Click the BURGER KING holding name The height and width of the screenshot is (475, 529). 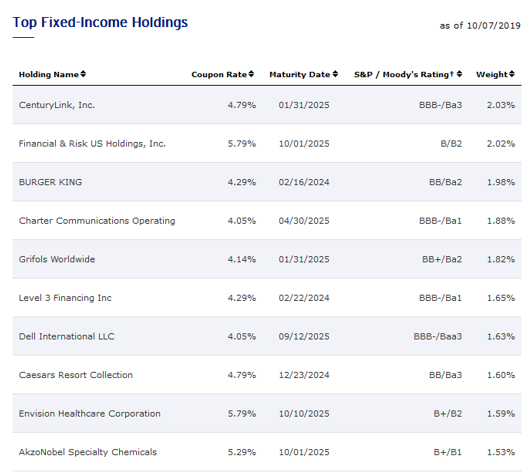(x=50, y=182)
